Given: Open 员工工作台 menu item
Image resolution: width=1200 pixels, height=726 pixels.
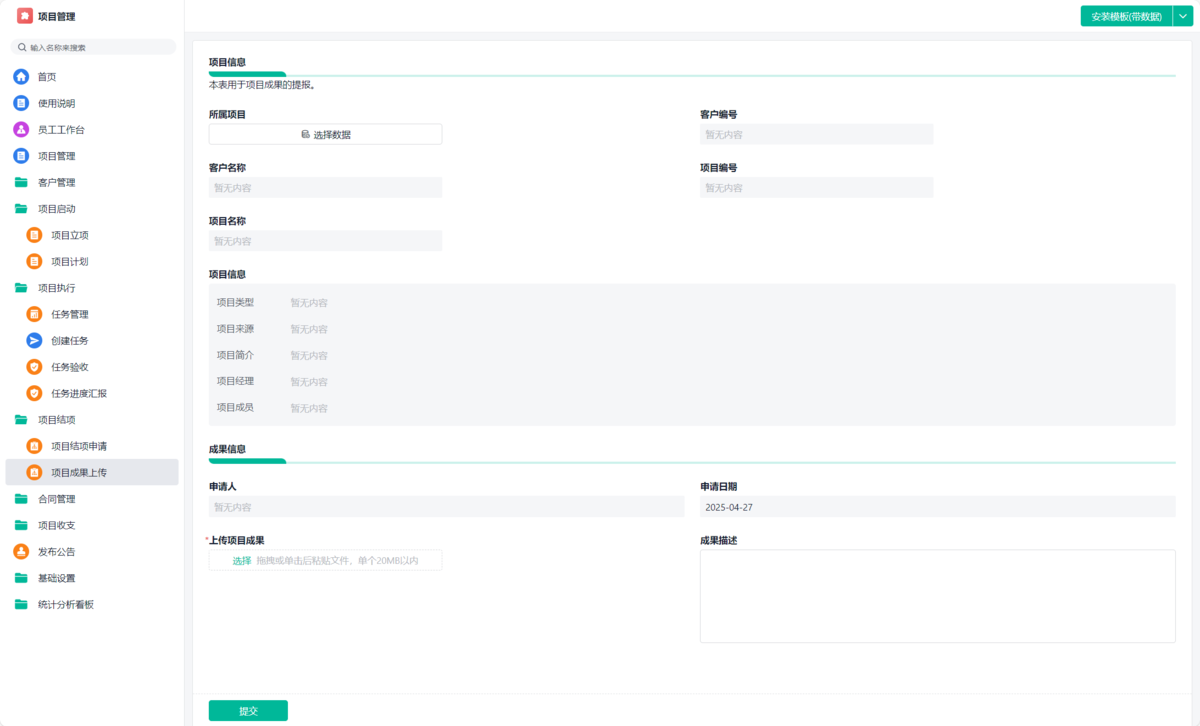Looking at the screenshot, I should (x=92, y=130).
